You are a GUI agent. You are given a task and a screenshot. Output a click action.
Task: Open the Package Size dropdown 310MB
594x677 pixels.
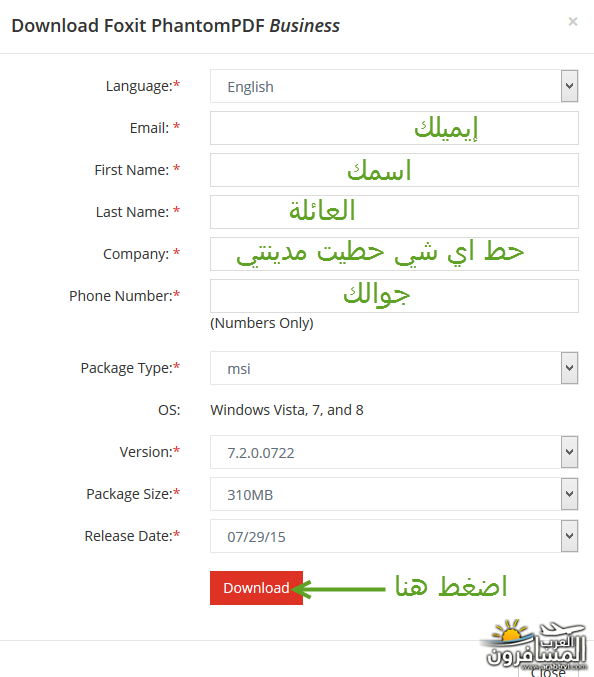[394, 494]
